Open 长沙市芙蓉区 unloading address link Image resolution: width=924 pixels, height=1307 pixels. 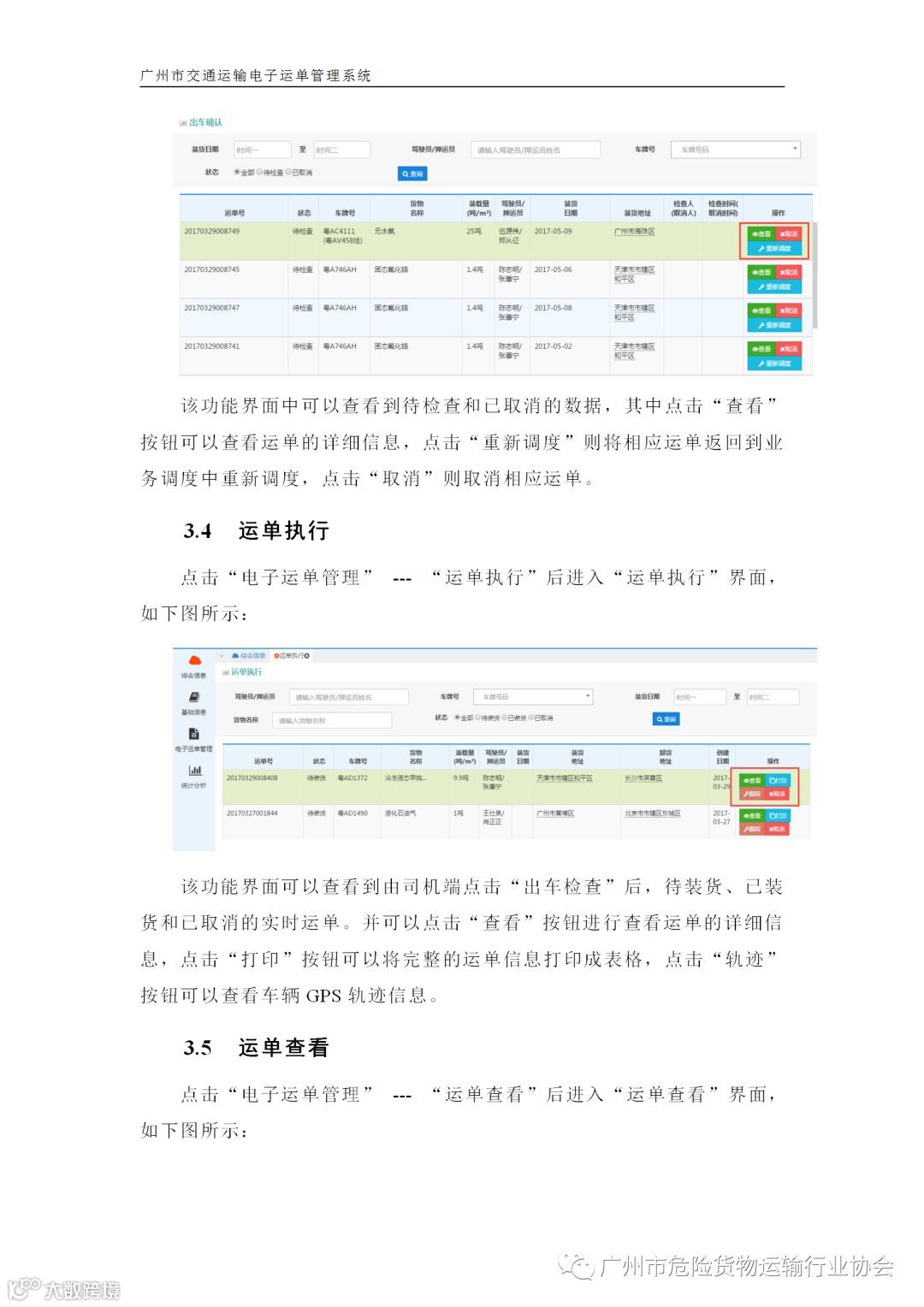[x=643, y=778]
